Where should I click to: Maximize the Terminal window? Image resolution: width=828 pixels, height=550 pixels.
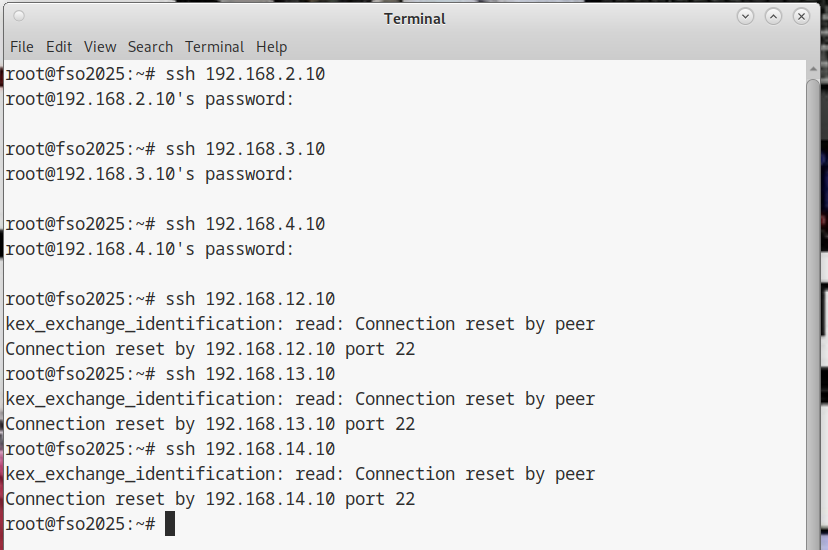point(773,17)
